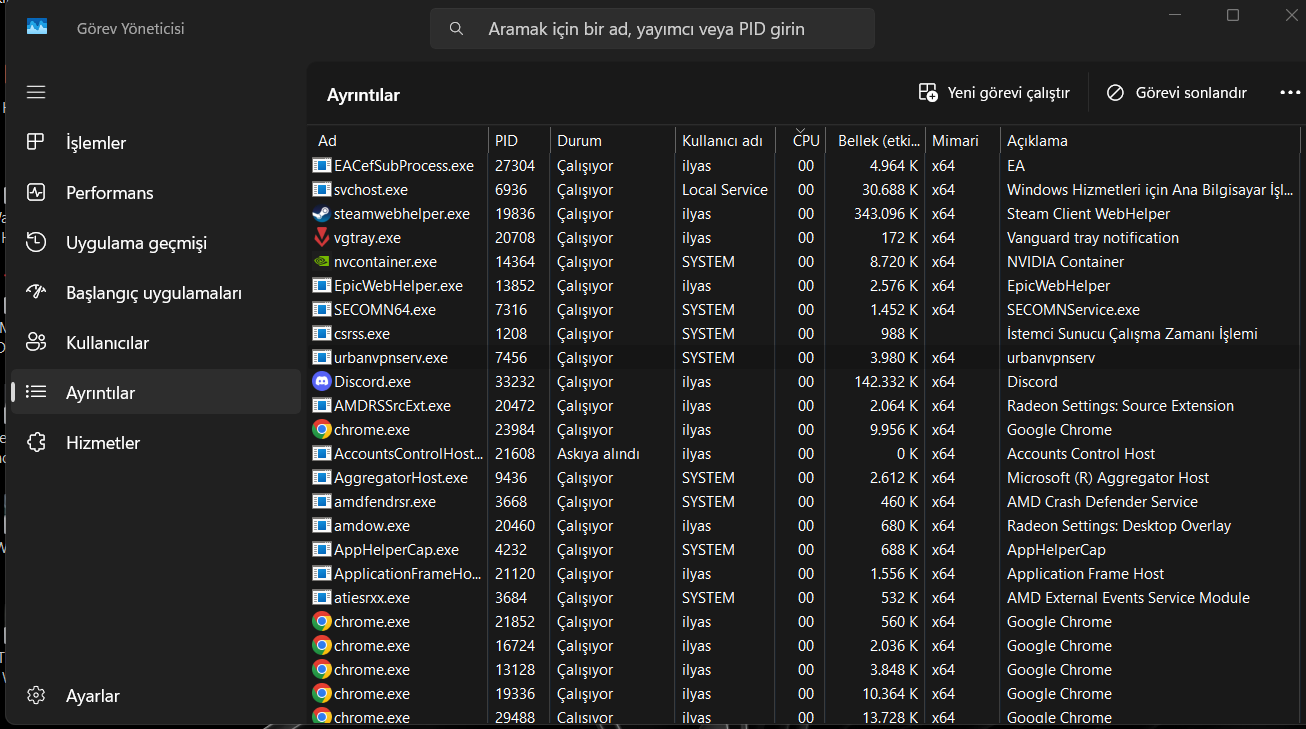Click the 'NVIDIA Container' description

tap(1066, 262)
